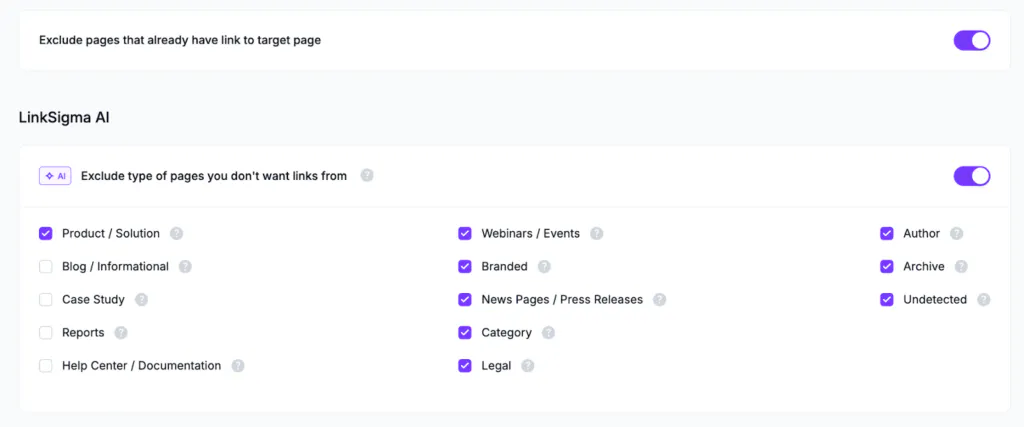Check the Case Study checkbox
This screenshot has width=1024, height=427.
tap(46, 300)
